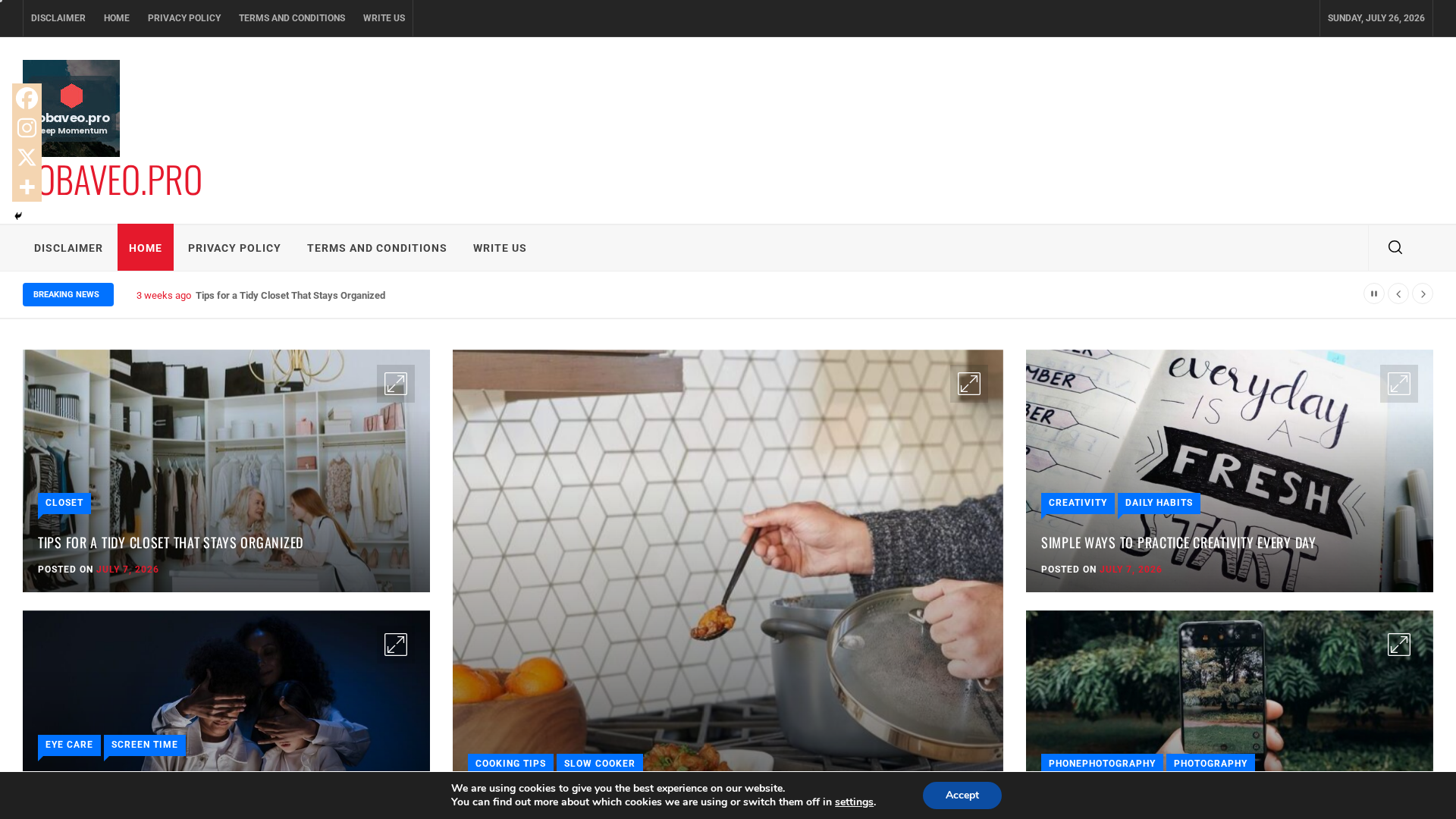The image size is (1456, 819).
Task: Click the date Sunday, July 26, 2026
Action: (x=1376, y=18)
